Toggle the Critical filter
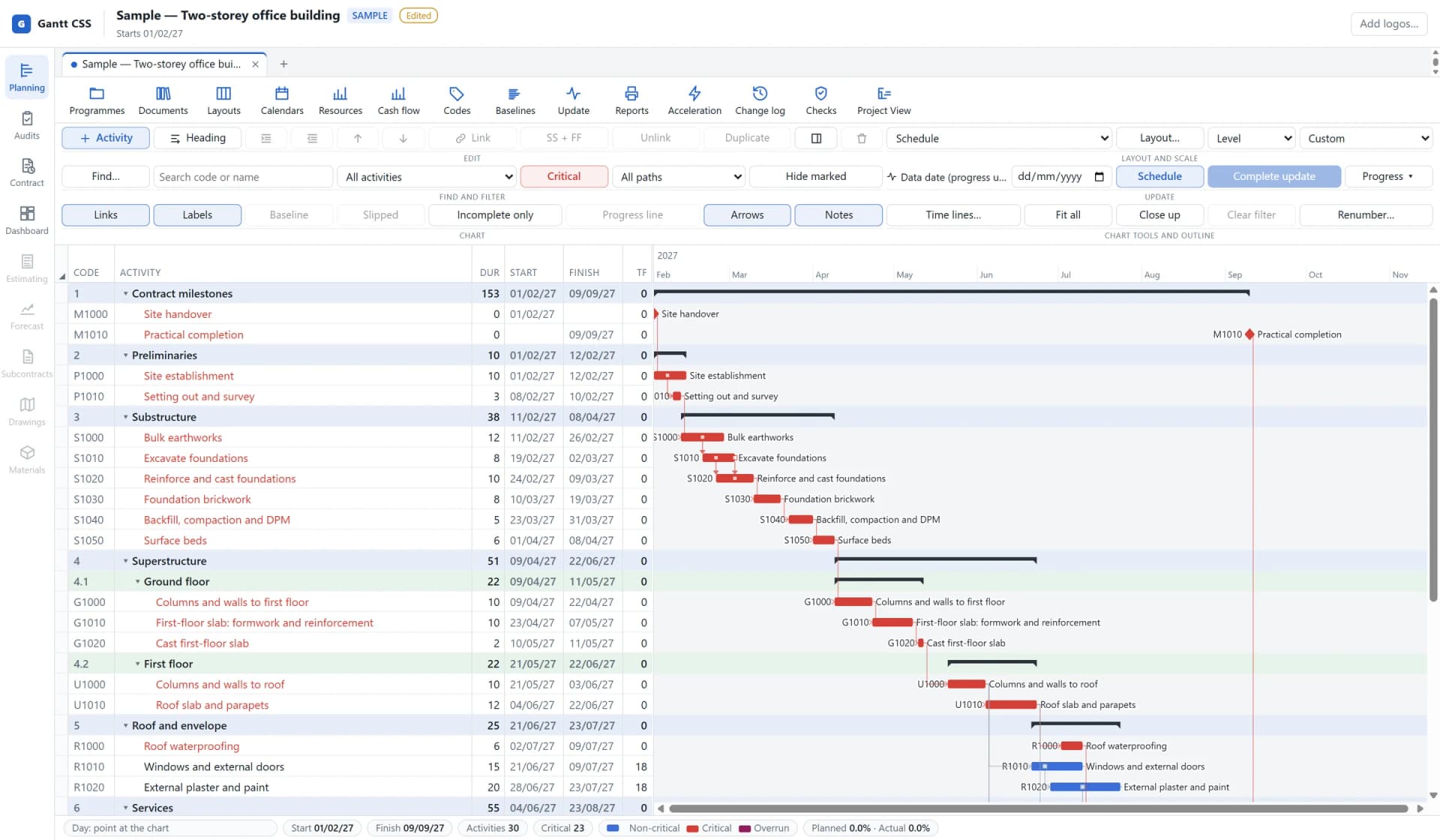Viewport: 1440px width, 840px height. [x=563, y=176]
